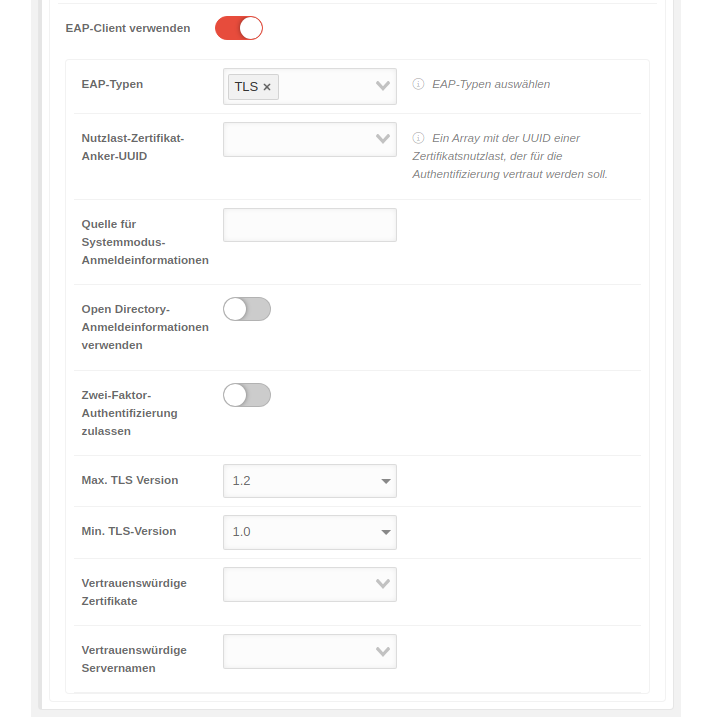Click the info icon beside EAP-Typen auswählen

coord(418,84)
